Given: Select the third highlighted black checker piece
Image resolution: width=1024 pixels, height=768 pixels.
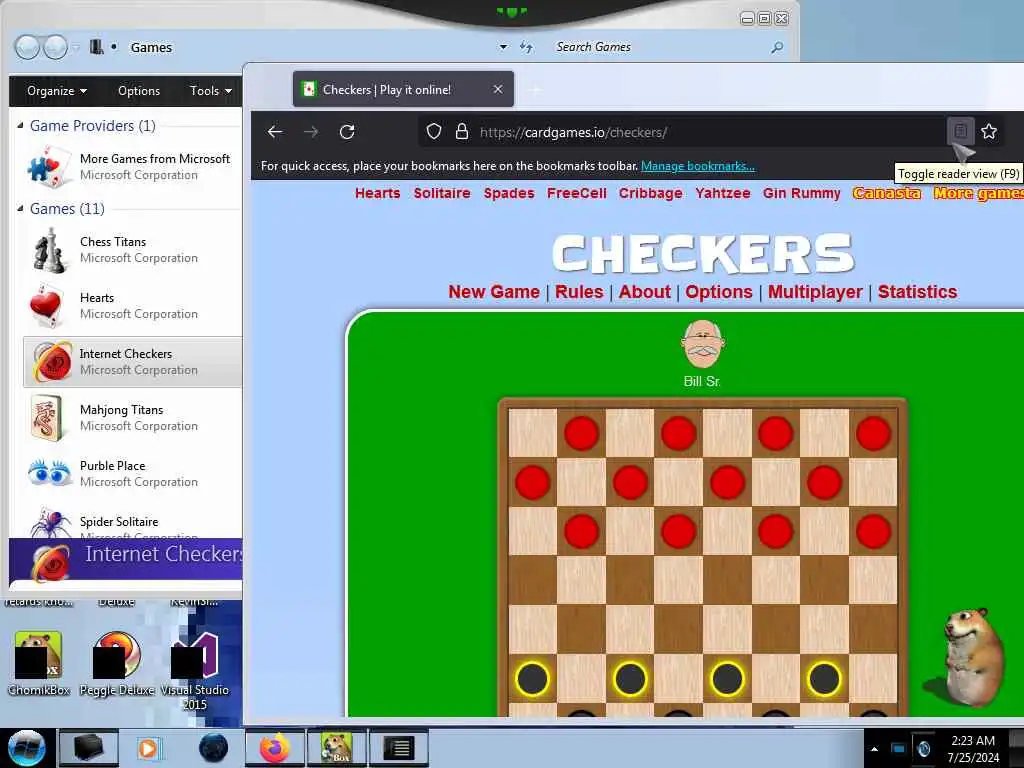Looking at the screenshot, I should coord(727,679).
